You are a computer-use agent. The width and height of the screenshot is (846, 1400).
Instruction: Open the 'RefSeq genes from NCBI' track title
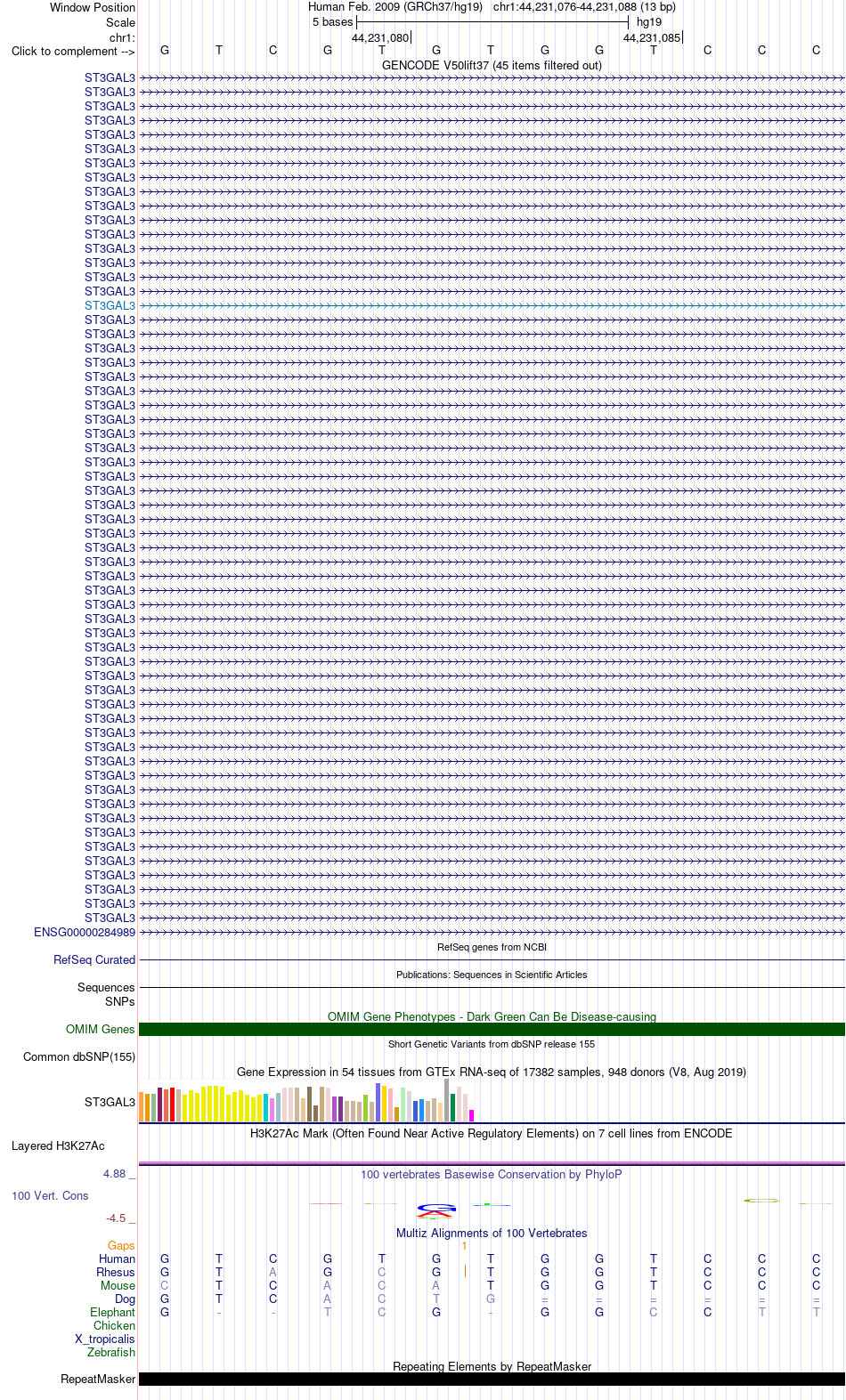492,947
